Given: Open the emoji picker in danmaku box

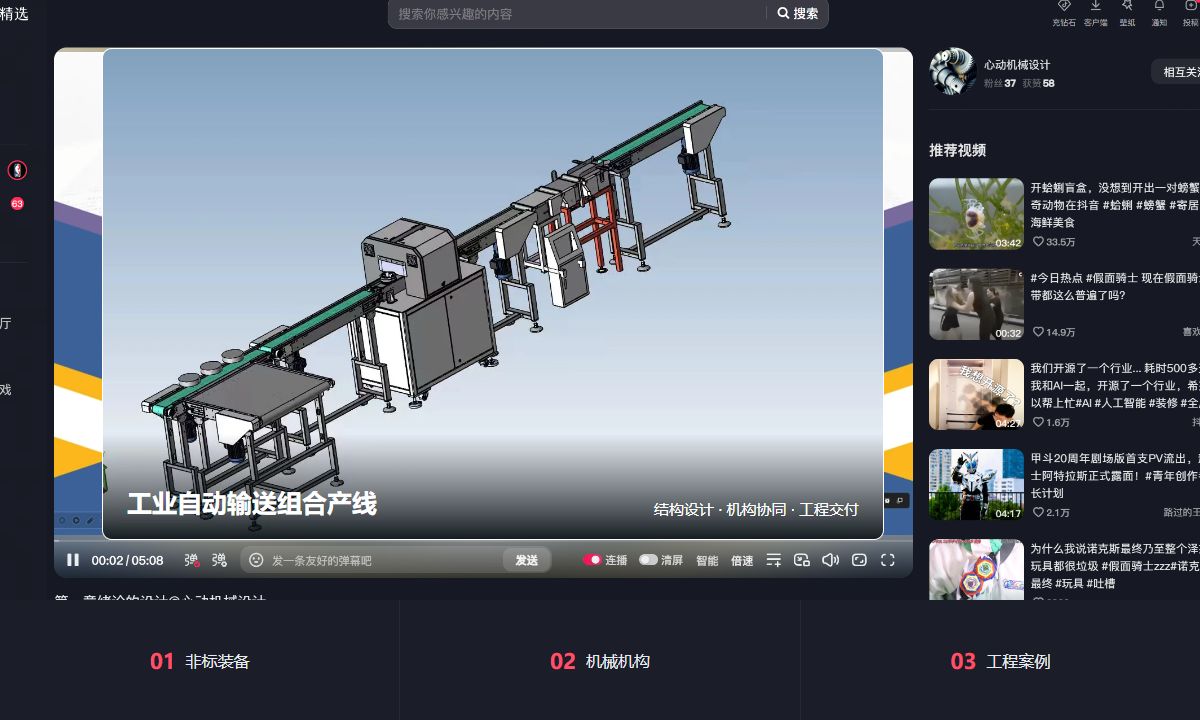Looking at the screenshot, I should pyautogui.click(x=256, y=560).
